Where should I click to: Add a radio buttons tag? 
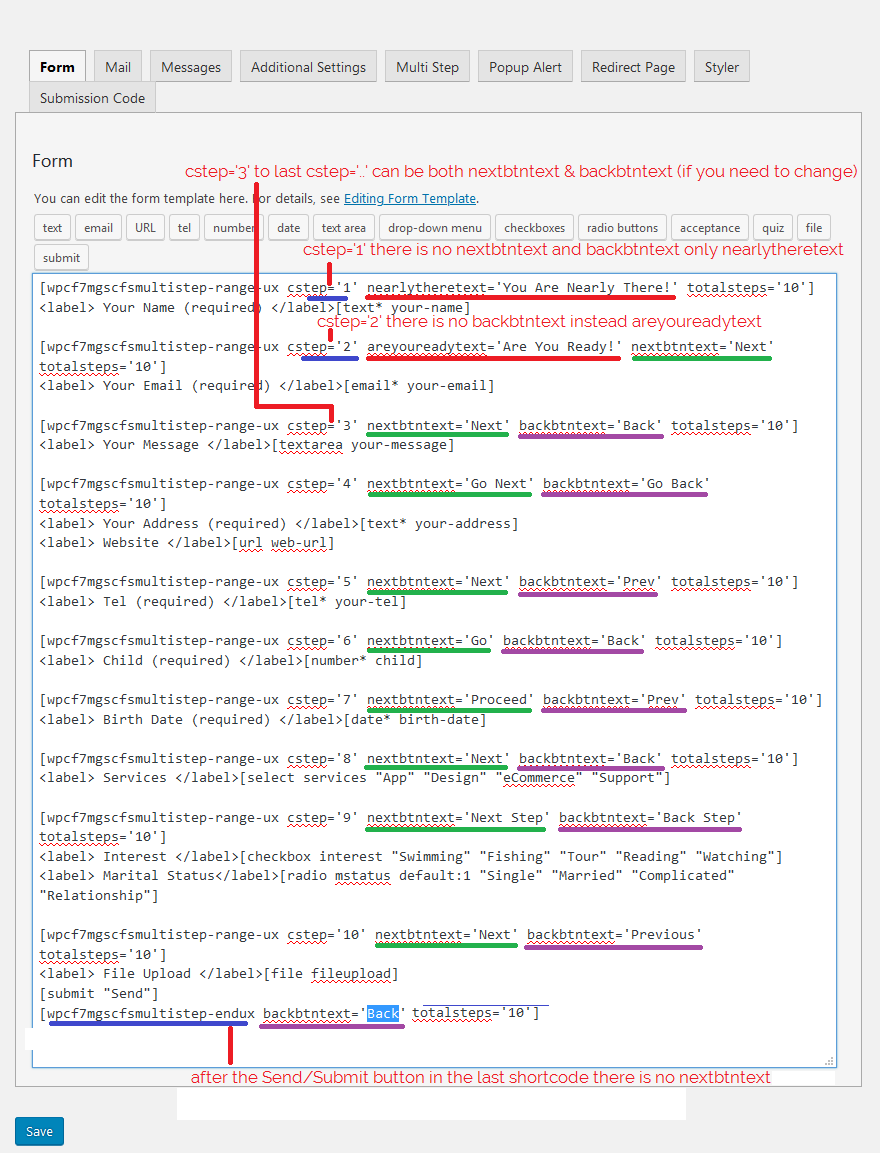click(622, 228)
